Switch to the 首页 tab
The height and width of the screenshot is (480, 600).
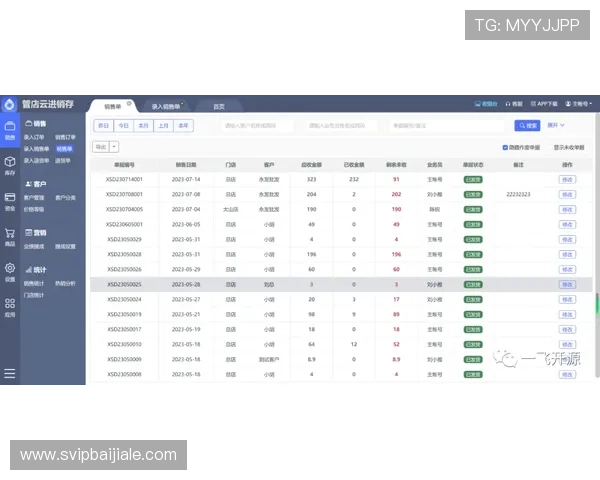pyautogui.click(x=219, y=105)
